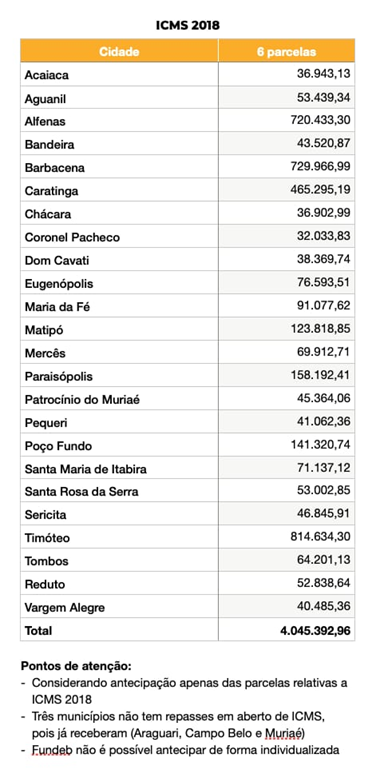Select the 6 parcelas column header
This screenshot has width=380, height=782.
click(x=286, y=51)
